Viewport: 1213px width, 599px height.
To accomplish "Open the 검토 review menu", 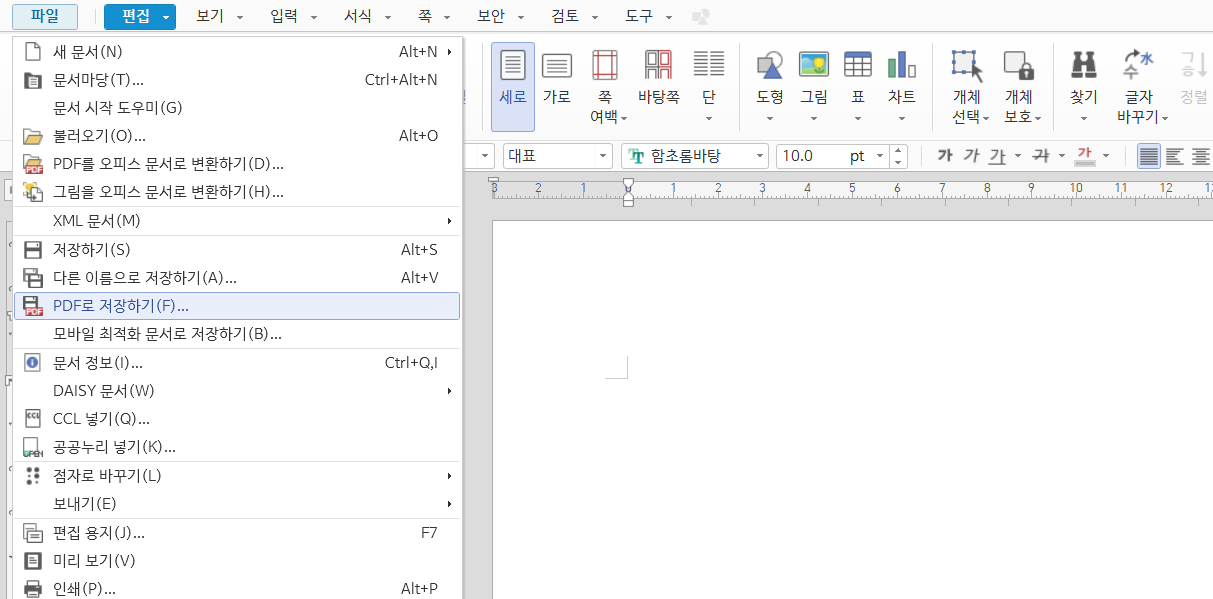I will pos(575,16).
